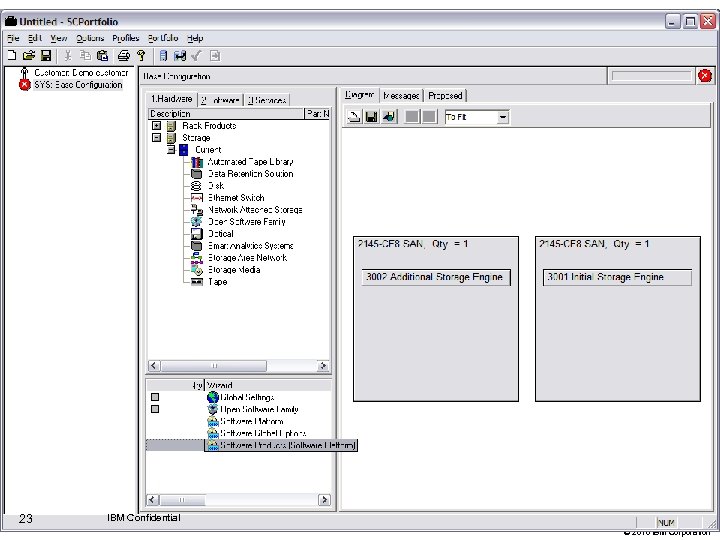
Task: Click the Help question mark toolbar icon
Action: (x=141, y=56)
